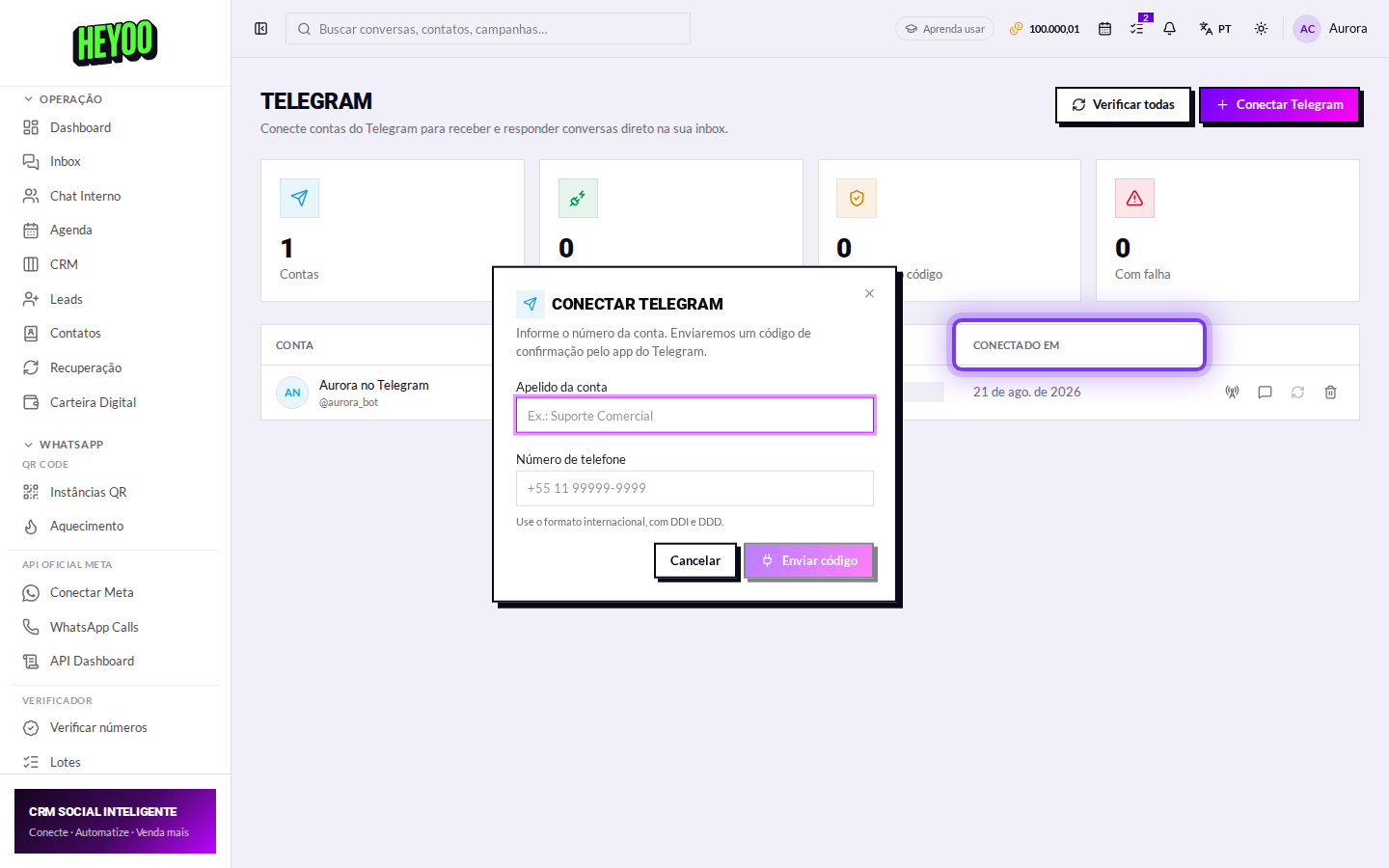Collapse the WhatsApp sidebar section
The height and width of the screenshot is (868, 1389).
click(x=64, y=445)
